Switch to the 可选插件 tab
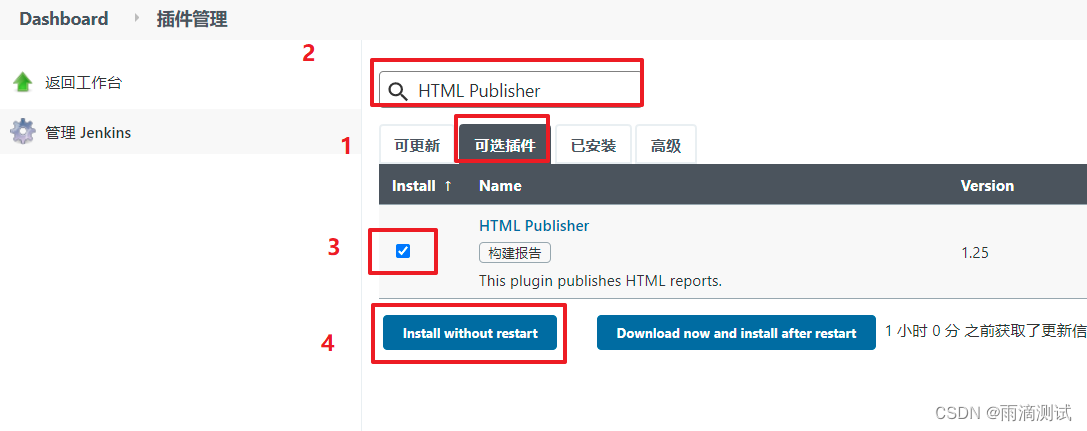 [x=505, y=146]
